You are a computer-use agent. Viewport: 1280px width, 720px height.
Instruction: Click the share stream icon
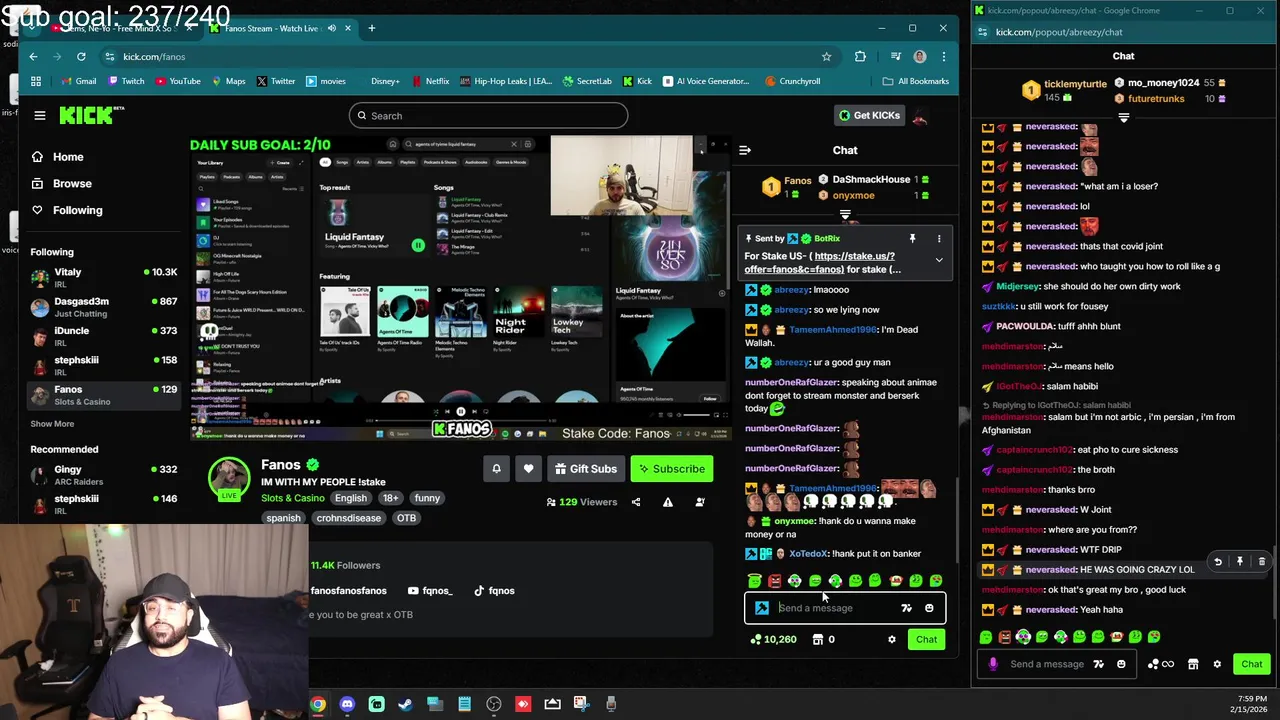click(x=636, y=502)
